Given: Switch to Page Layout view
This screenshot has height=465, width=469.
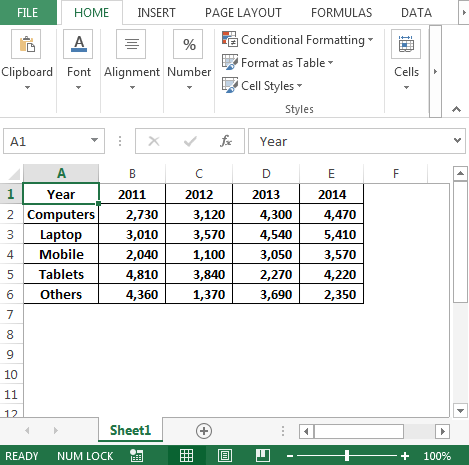Looking at the screenshot, I should [225, 456].
